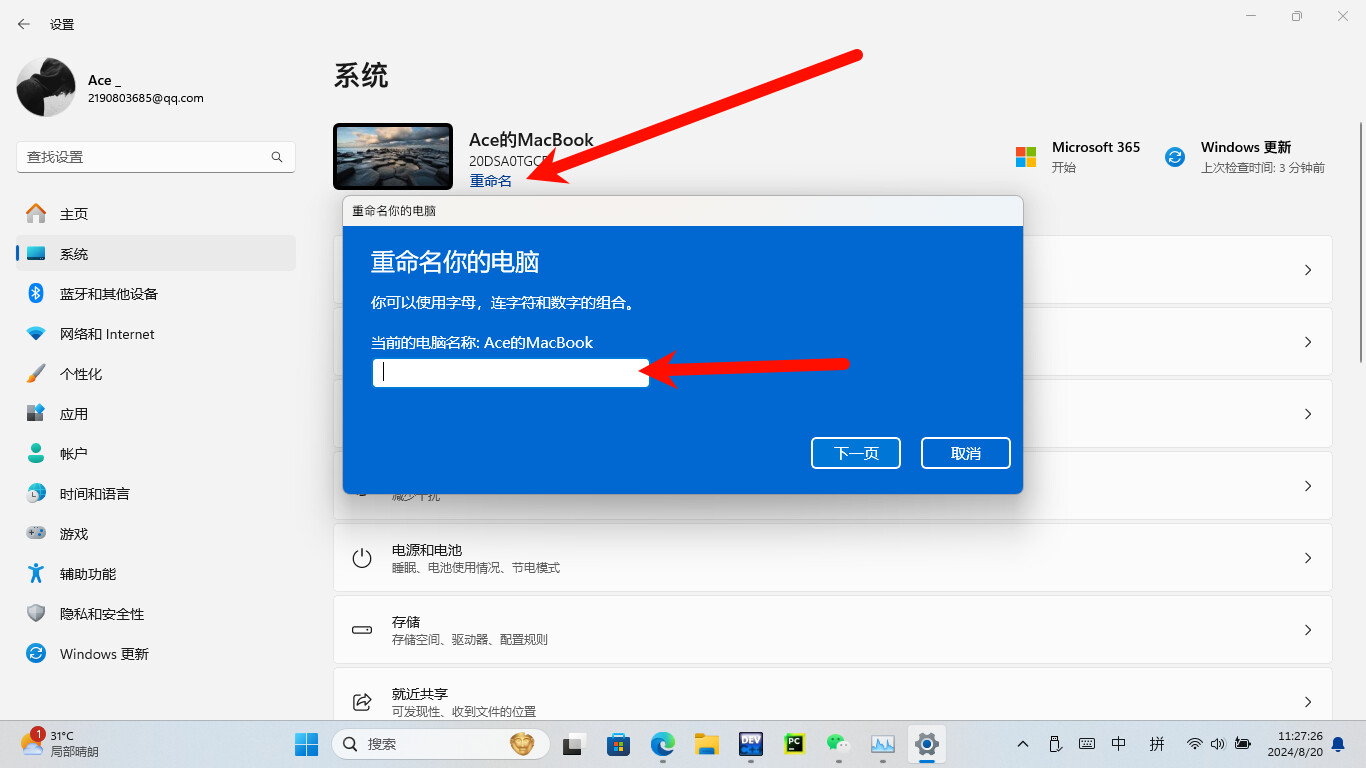Open 蓝牙和其他设备 from the sidebar
1366x768 pixels.
point(108,294)
